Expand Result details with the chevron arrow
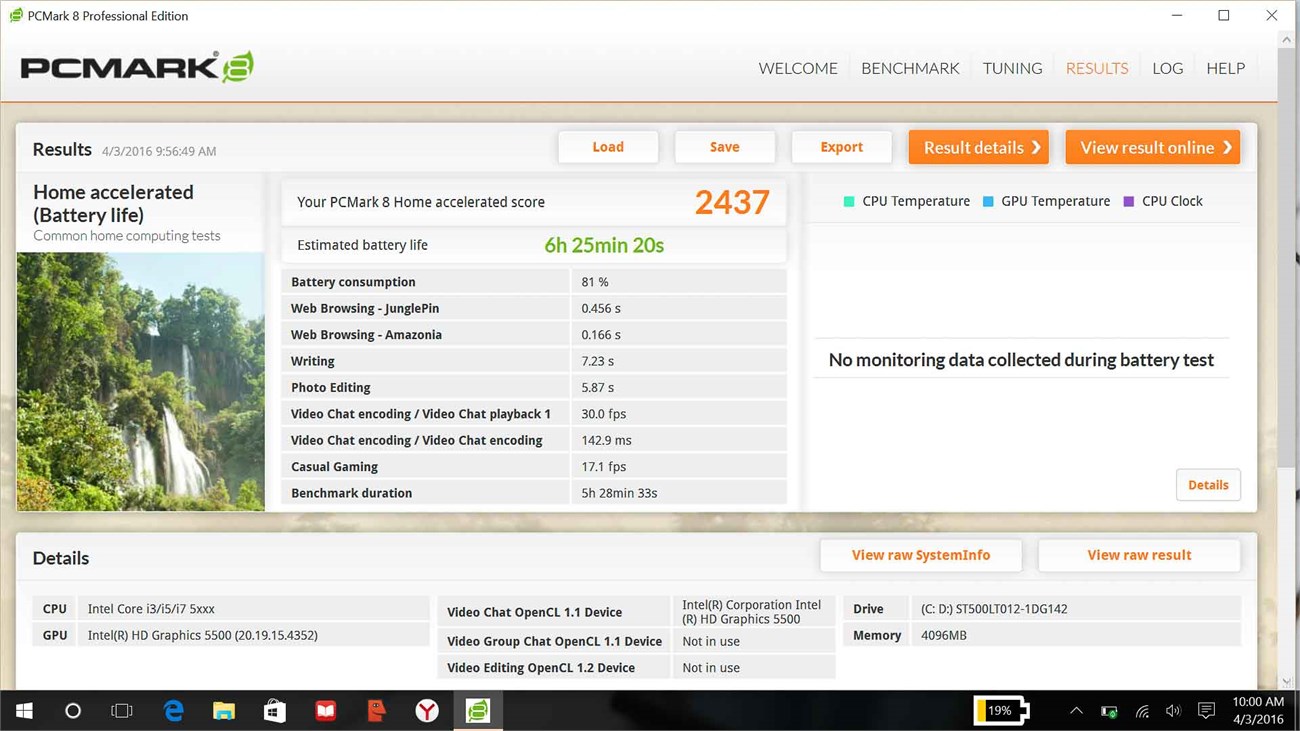 (x=1037, y=147)
